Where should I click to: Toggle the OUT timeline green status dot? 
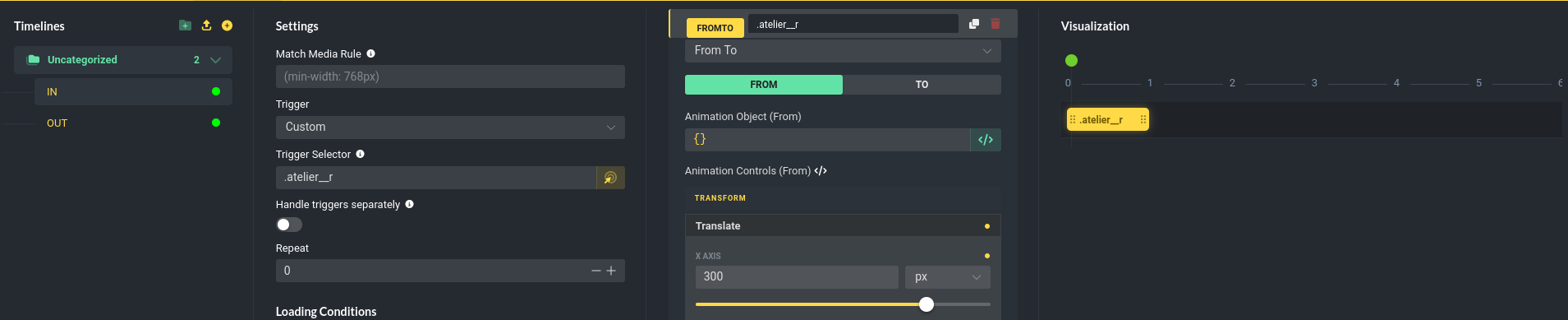click(216, 123)
